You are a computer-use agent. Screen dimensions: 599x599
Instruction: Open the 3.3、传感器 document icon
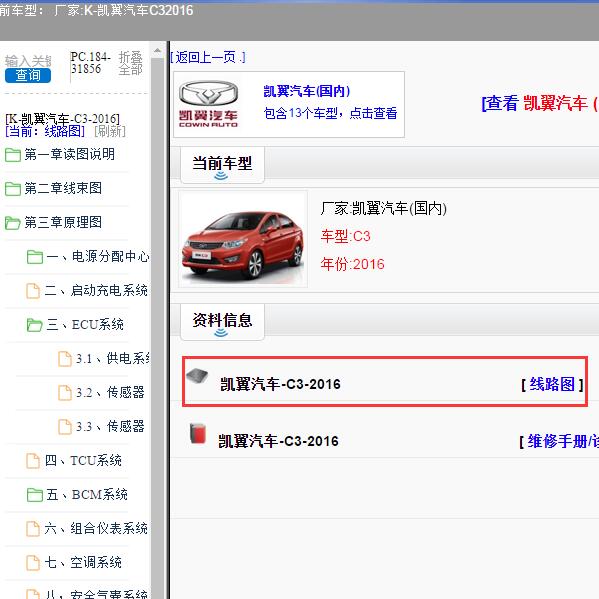coord(65,427)
